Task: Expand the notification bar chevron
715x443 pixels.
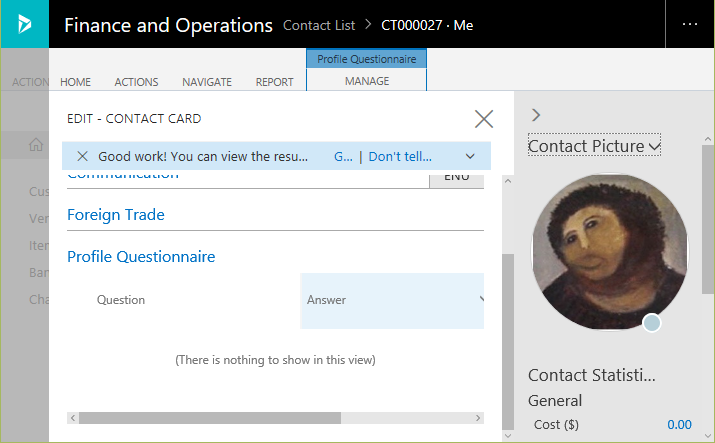Action: pyautogui.click(x=470, y=157)
